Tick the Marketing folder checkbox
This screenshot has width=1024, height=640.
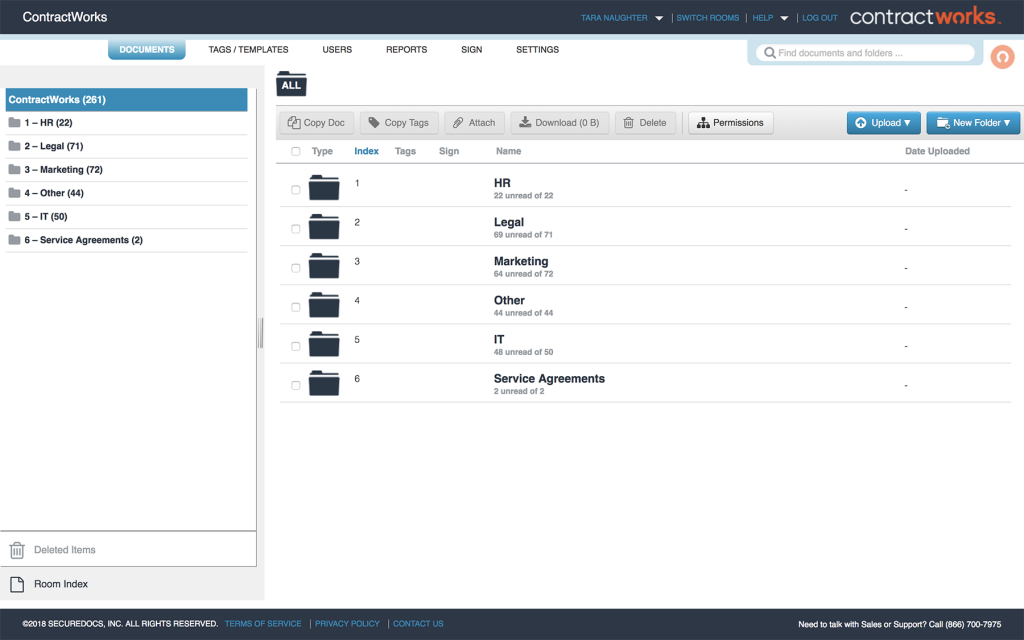[295, 268]
